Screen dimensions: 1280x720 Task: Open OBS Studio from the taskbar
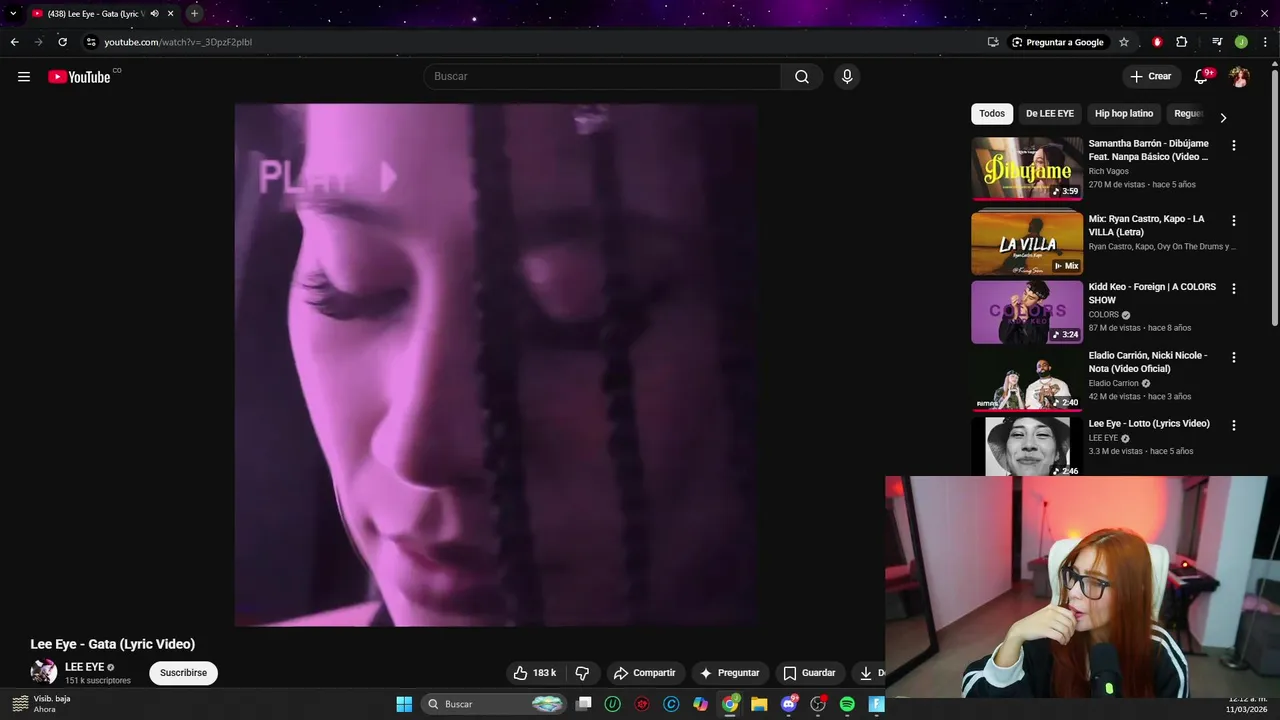pos(818,704)
